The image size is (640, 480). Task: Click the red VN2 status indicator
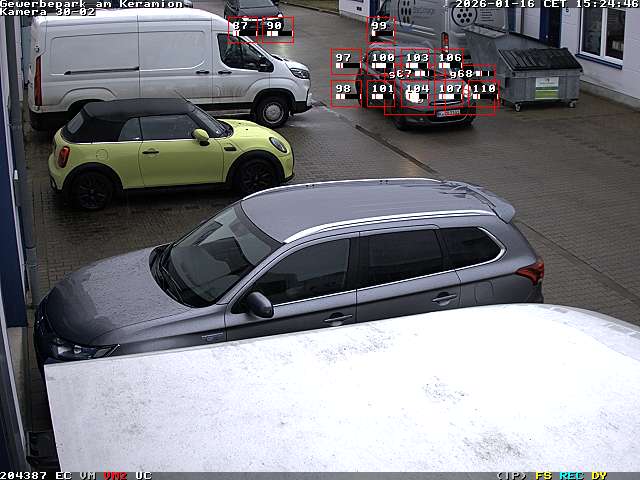[115, 475]
